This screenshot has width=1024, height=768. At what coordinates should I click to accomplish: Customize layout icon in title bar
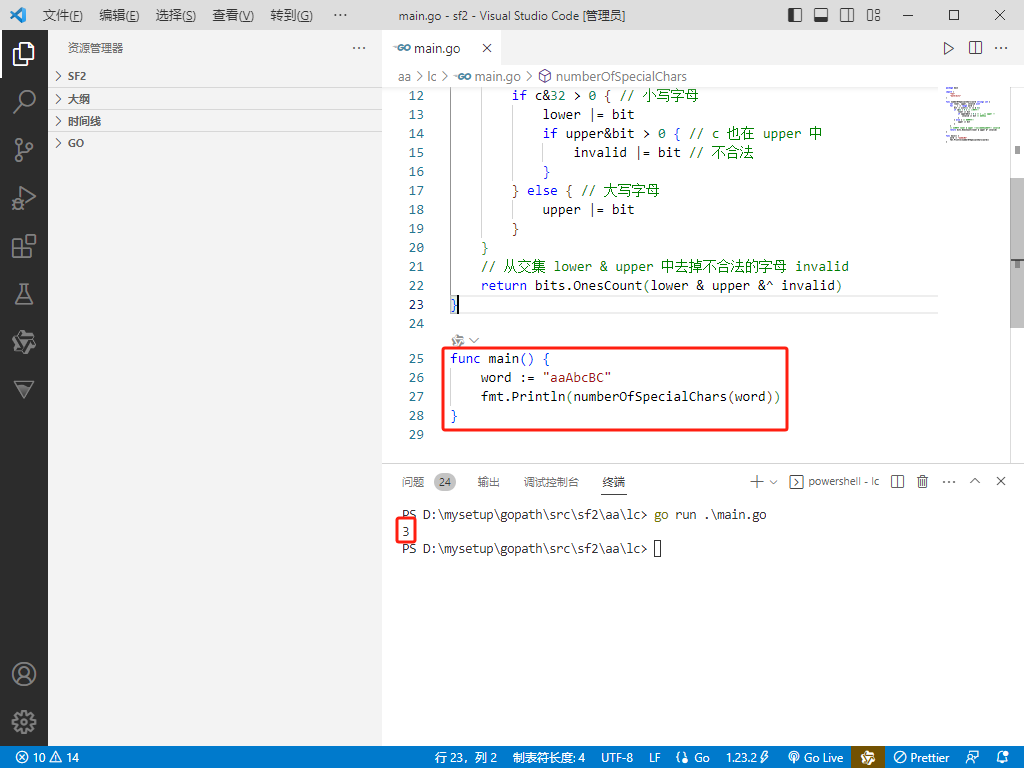(873, 15)
